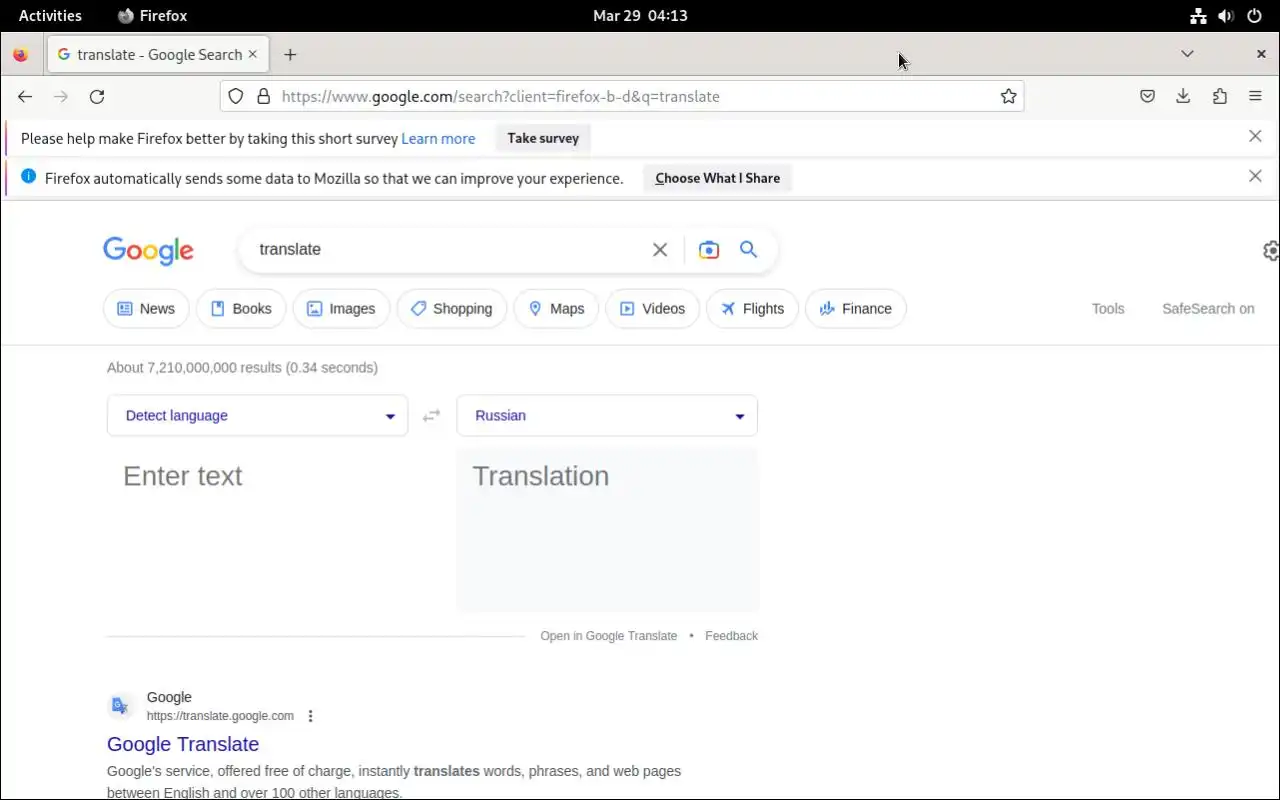The width and height of the screenshot is (1280, 800).
Task: Dismiss the Firefox survey notification bar
Action: pos(1255,136)
